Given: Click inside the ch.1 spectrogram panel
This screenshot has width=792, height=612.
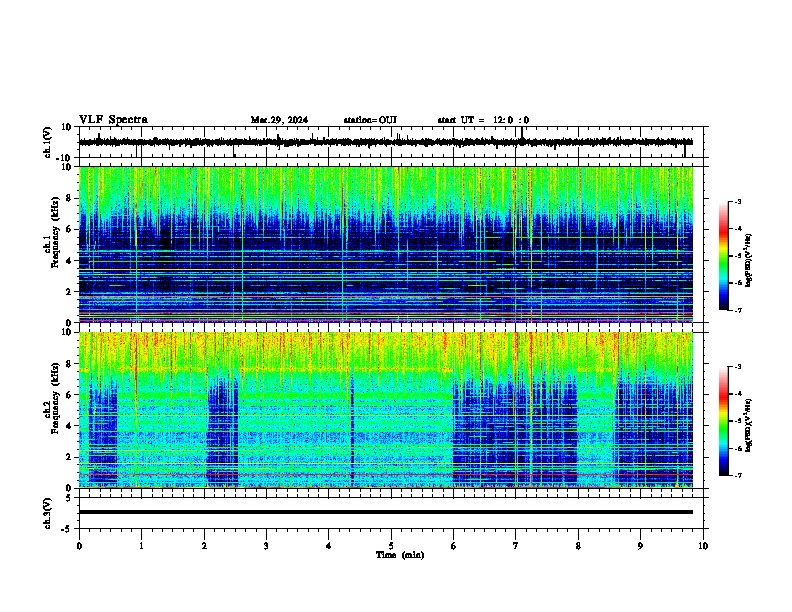Looking at the screenshot, I should [386, 244].
